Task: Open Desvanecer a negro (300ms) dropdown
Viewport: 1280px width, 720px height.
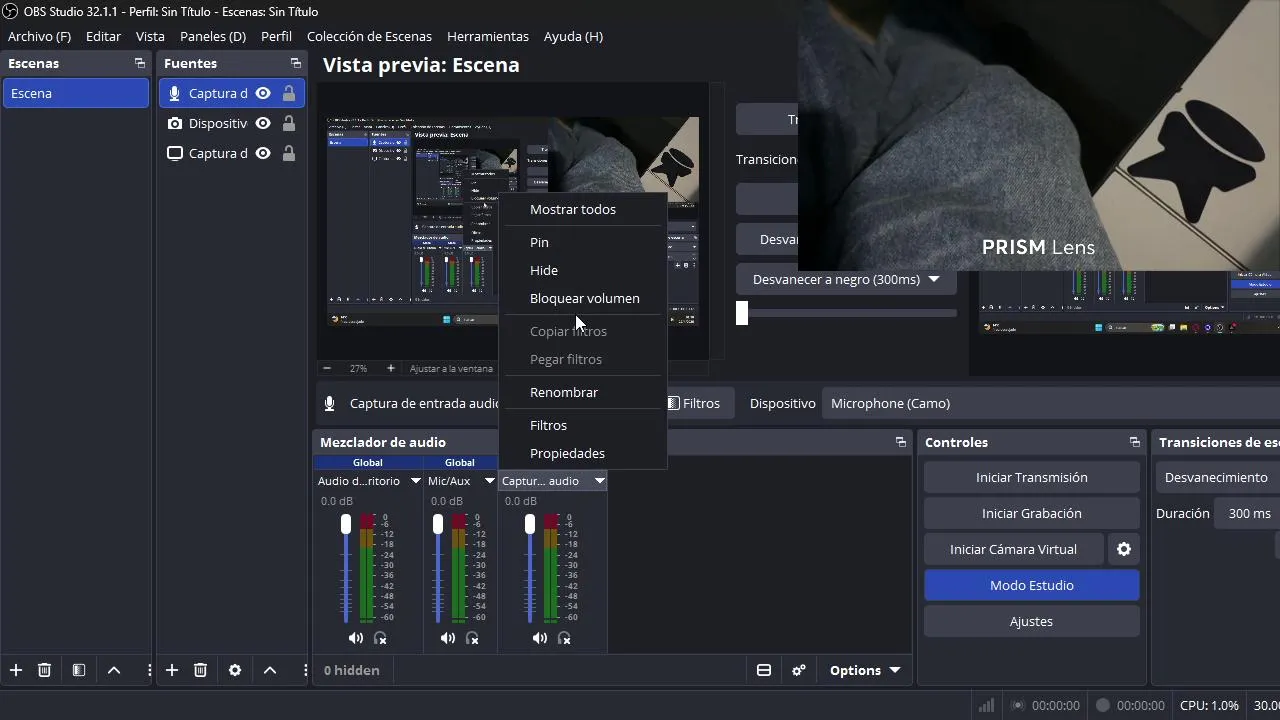Action: (x=846, y=279)
